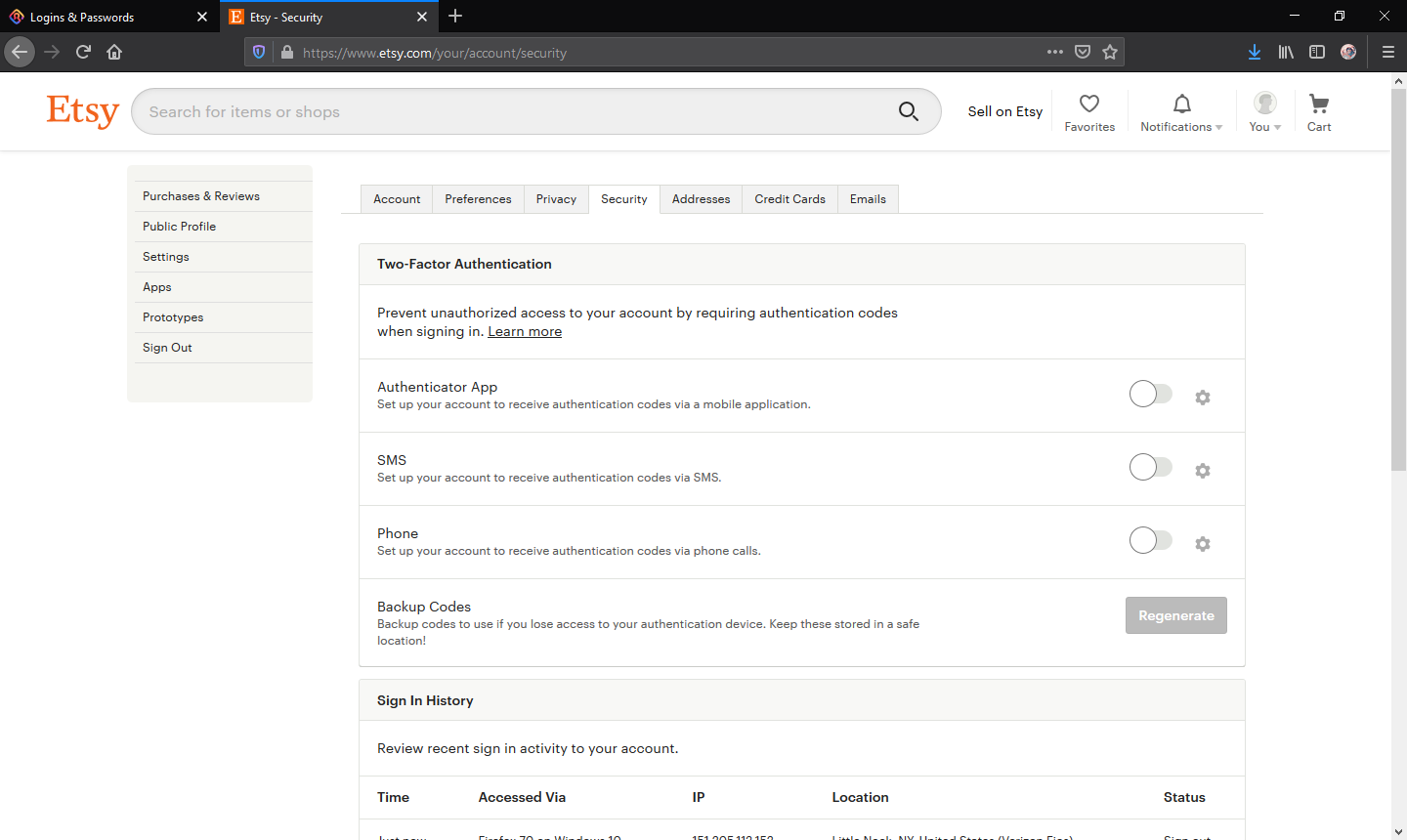Close the Logins & Passwords tab
The image size is (1407, 840).
point(202,17)
